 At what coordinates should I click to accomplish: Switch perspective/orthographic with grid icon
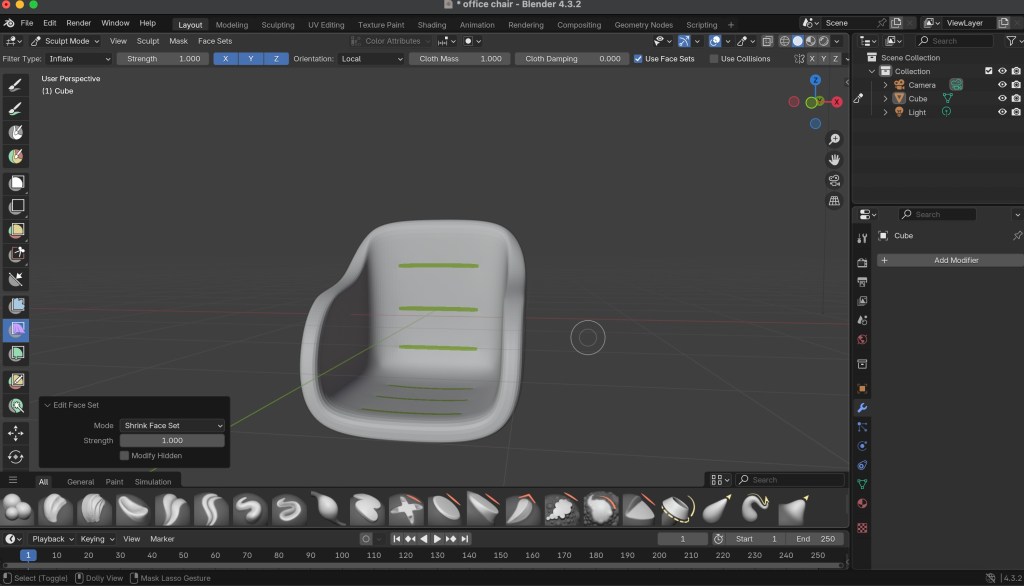(834, 201)
